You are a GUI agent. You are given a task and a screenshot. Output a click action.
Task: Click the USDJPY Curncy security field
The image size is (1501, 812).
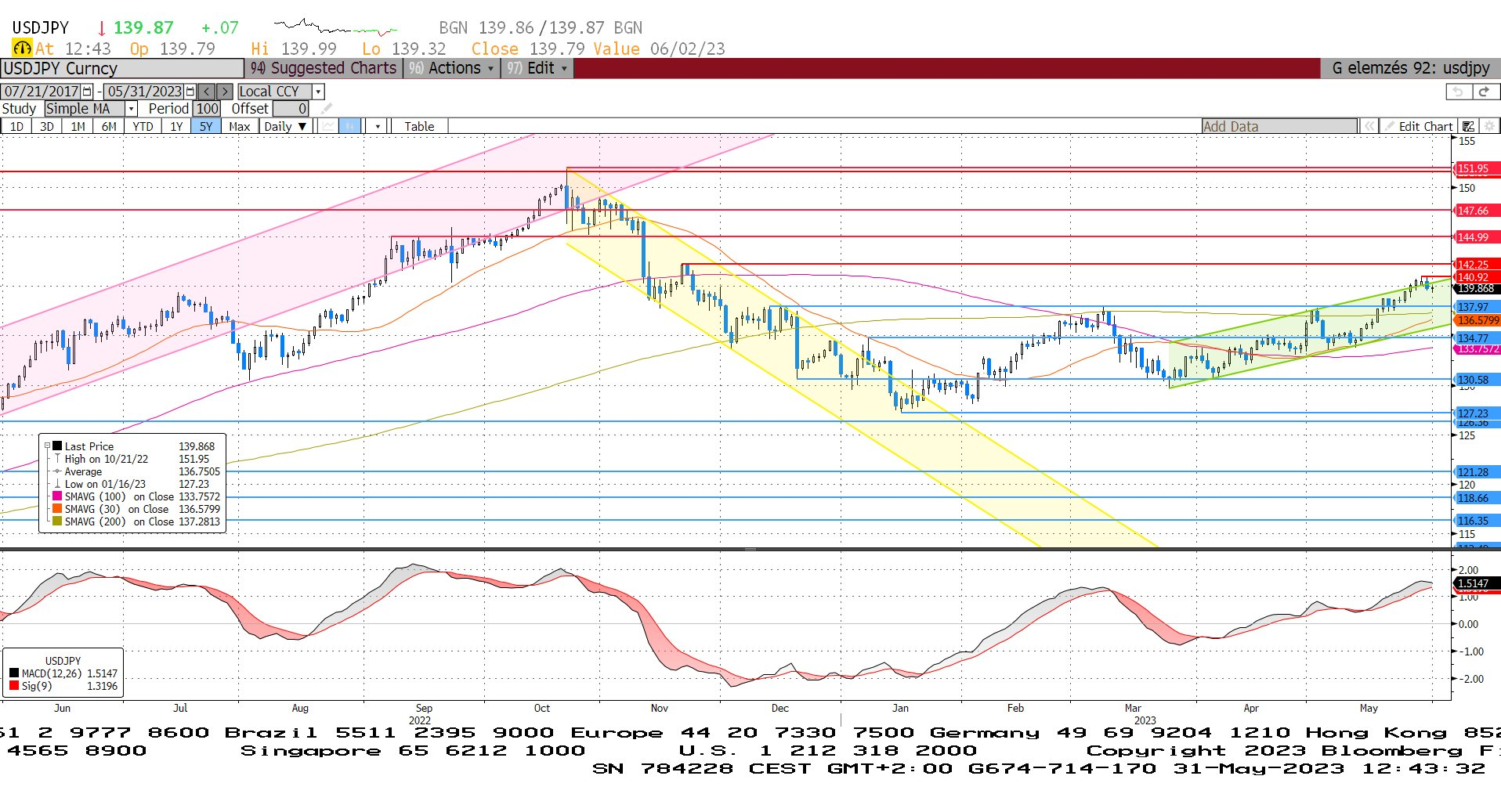pos(122,68)
